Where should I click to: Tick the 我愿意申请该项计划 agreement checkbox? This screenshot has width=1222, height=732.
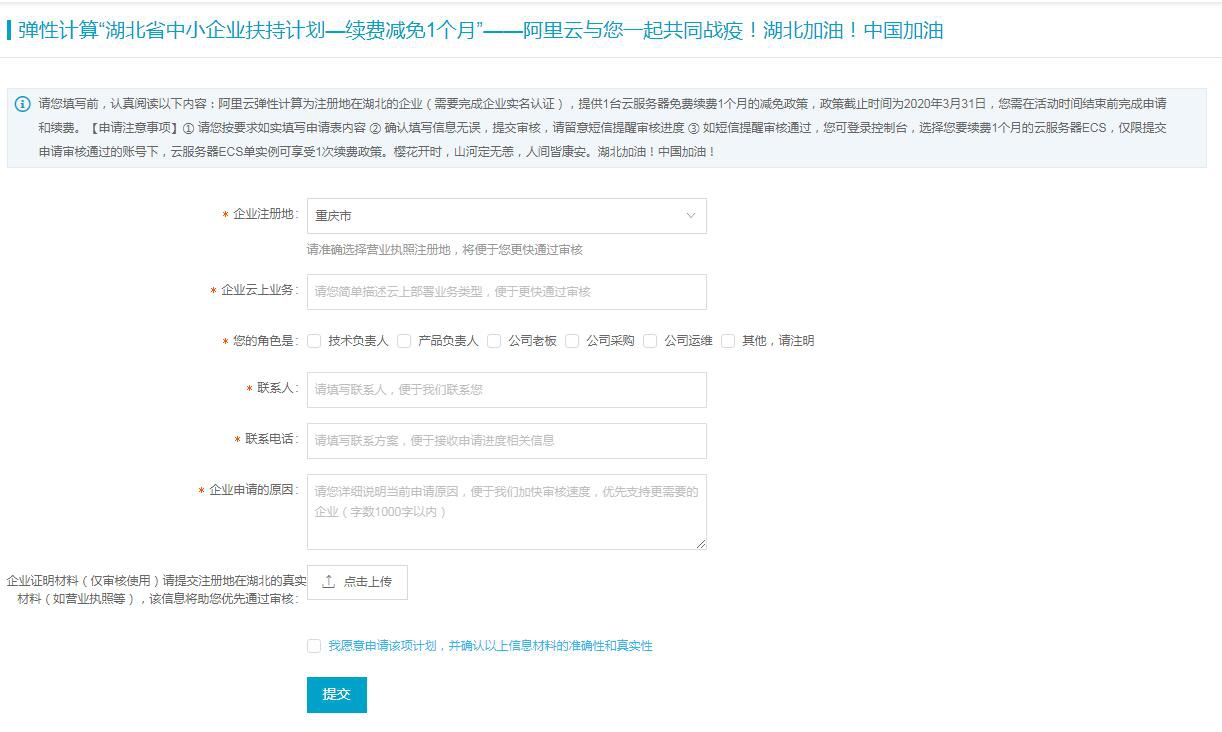tap(314, 646)
